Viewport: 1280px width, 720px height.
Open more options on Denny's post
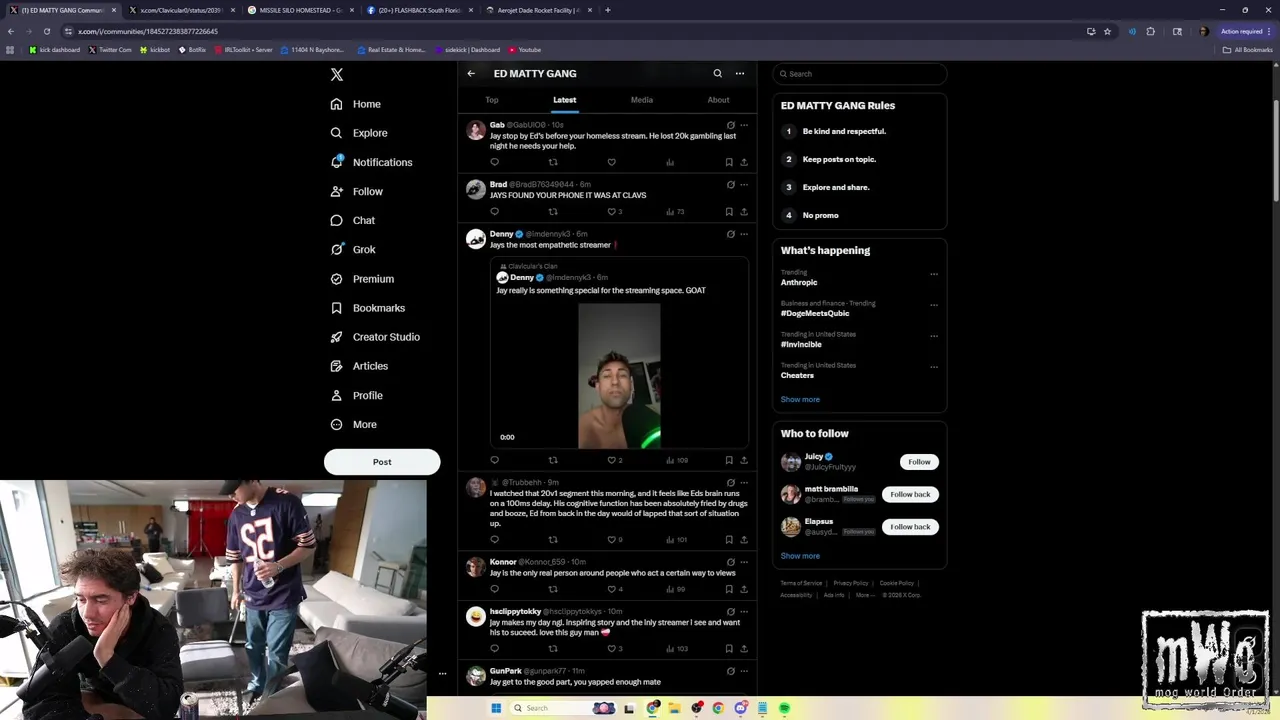(743, 234)
